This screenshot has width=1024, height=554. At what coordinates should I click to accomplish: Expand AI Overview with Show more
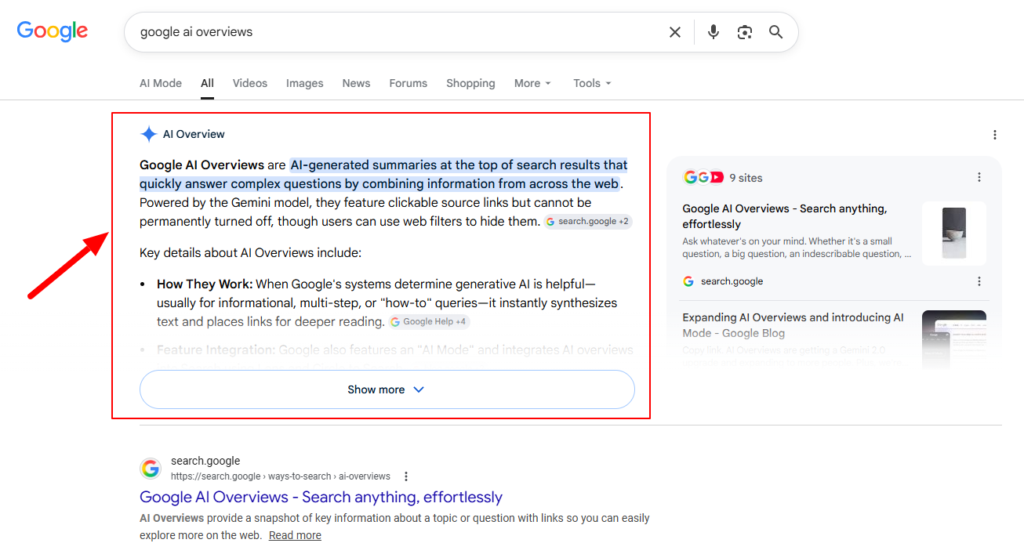pyautogui.click(x=387, y=389)
